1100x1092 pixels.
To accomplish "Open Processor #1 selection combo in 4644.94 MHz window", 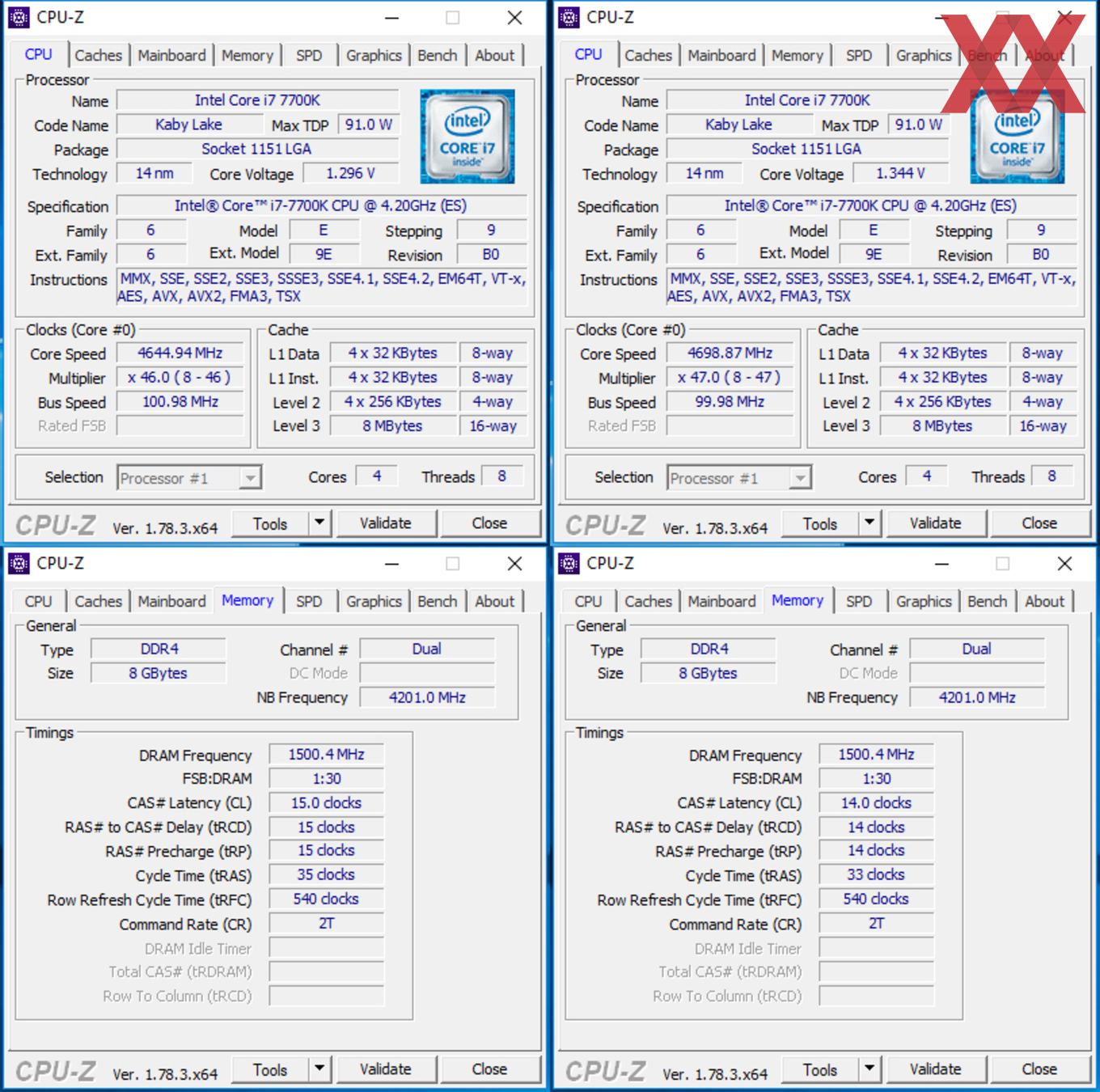I will (x=189, y=478).
